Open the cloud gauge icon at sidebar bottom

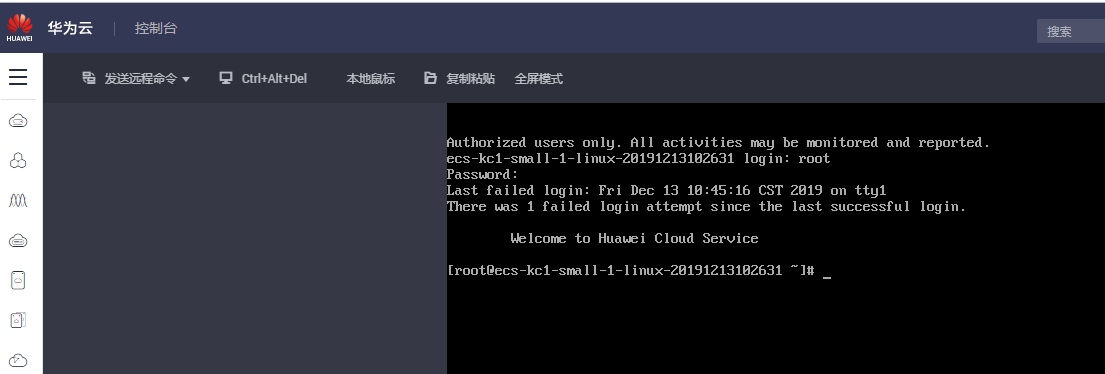click(x=18, y=361)
